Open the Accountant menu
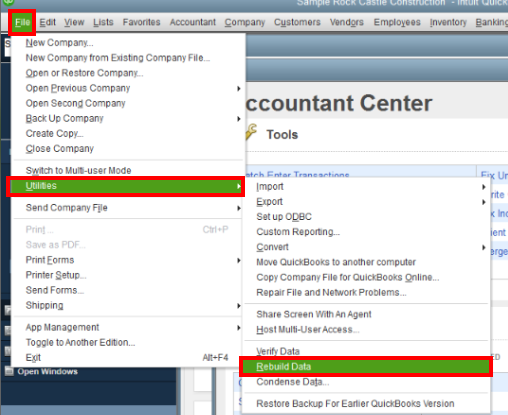This screenshot has height=415, width=508. [x=193, y=22]
